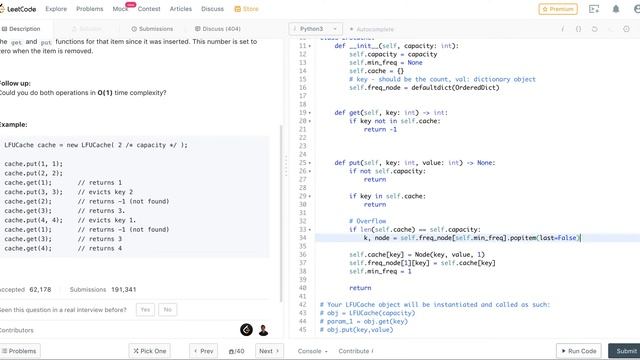
Task: Open the LeetCode home logo
Action: click(x=18, y=9)
